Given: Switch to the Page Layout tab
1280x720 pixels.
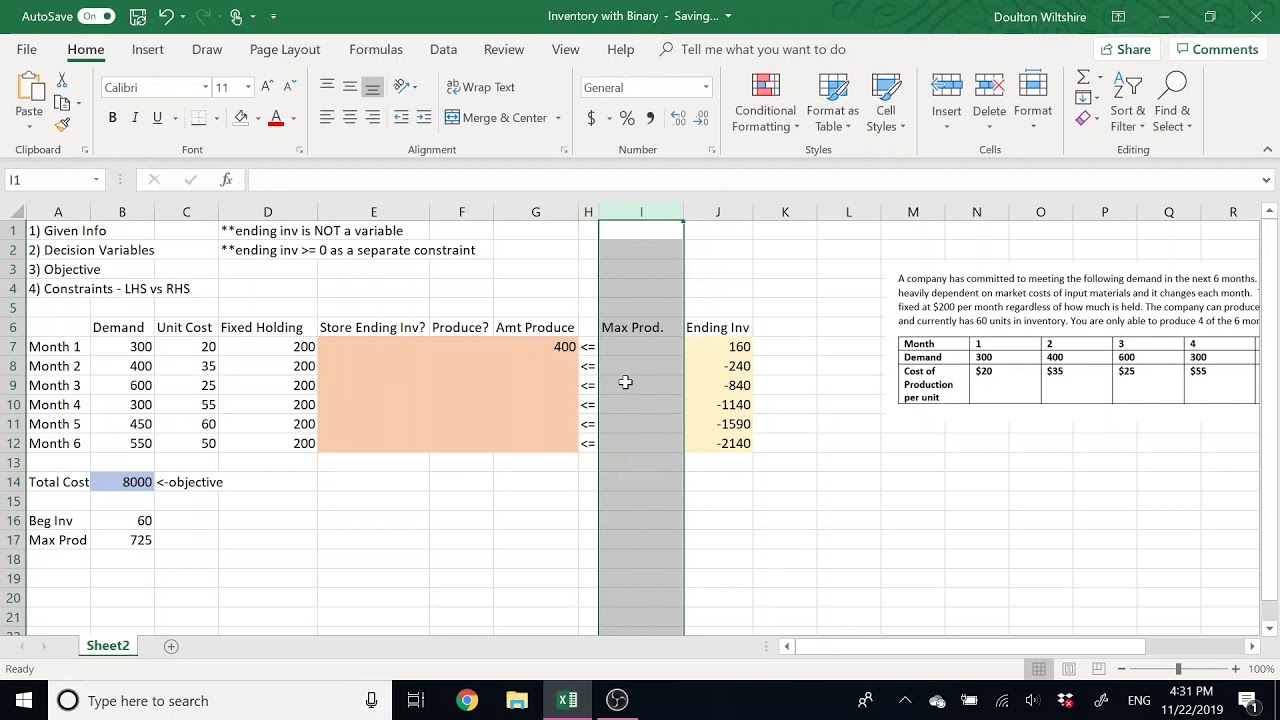Looking at the screenshot, I should pyautogui.click(x=285, y=49).
